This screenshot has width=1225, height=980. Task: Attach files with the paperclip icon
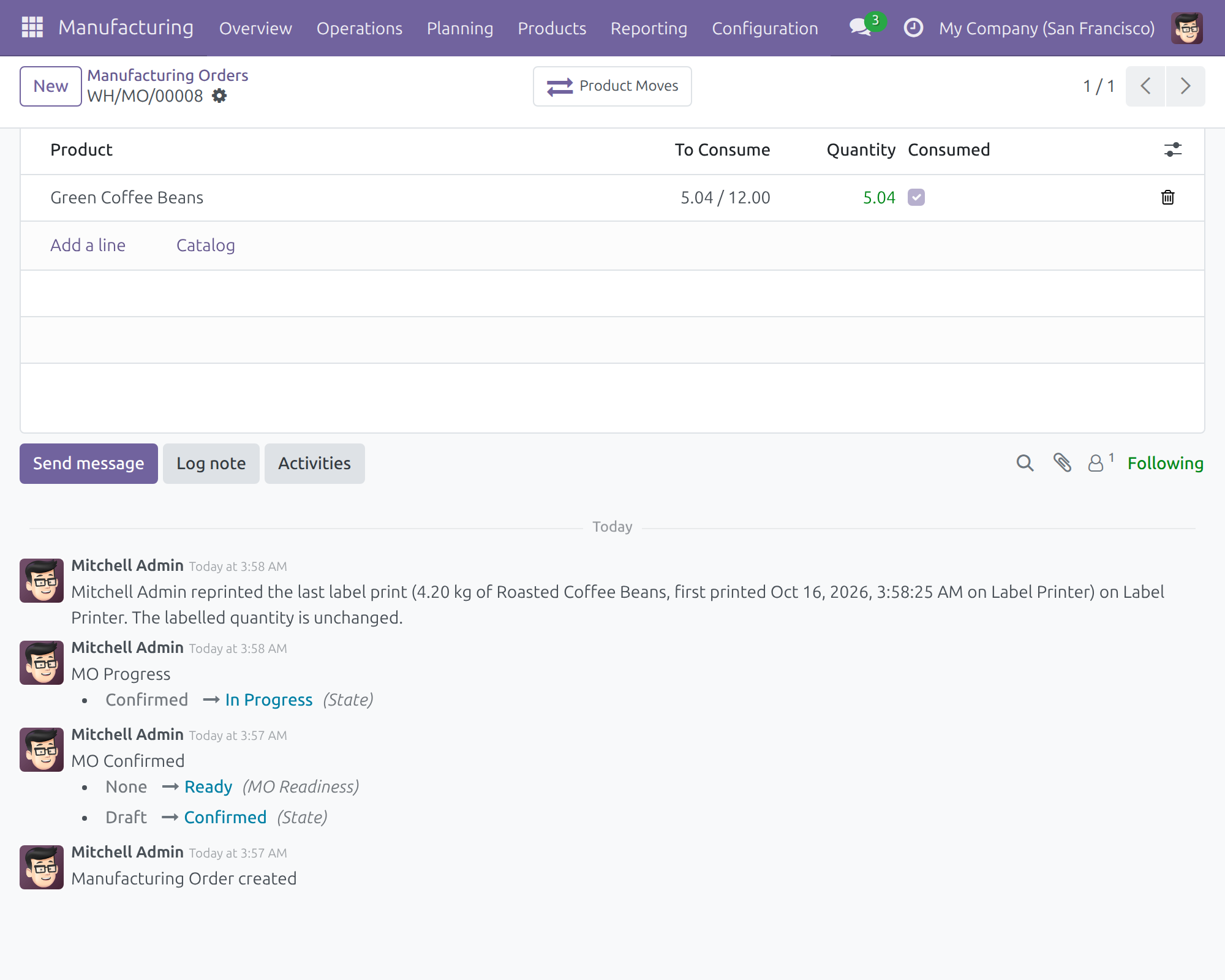1062,463
